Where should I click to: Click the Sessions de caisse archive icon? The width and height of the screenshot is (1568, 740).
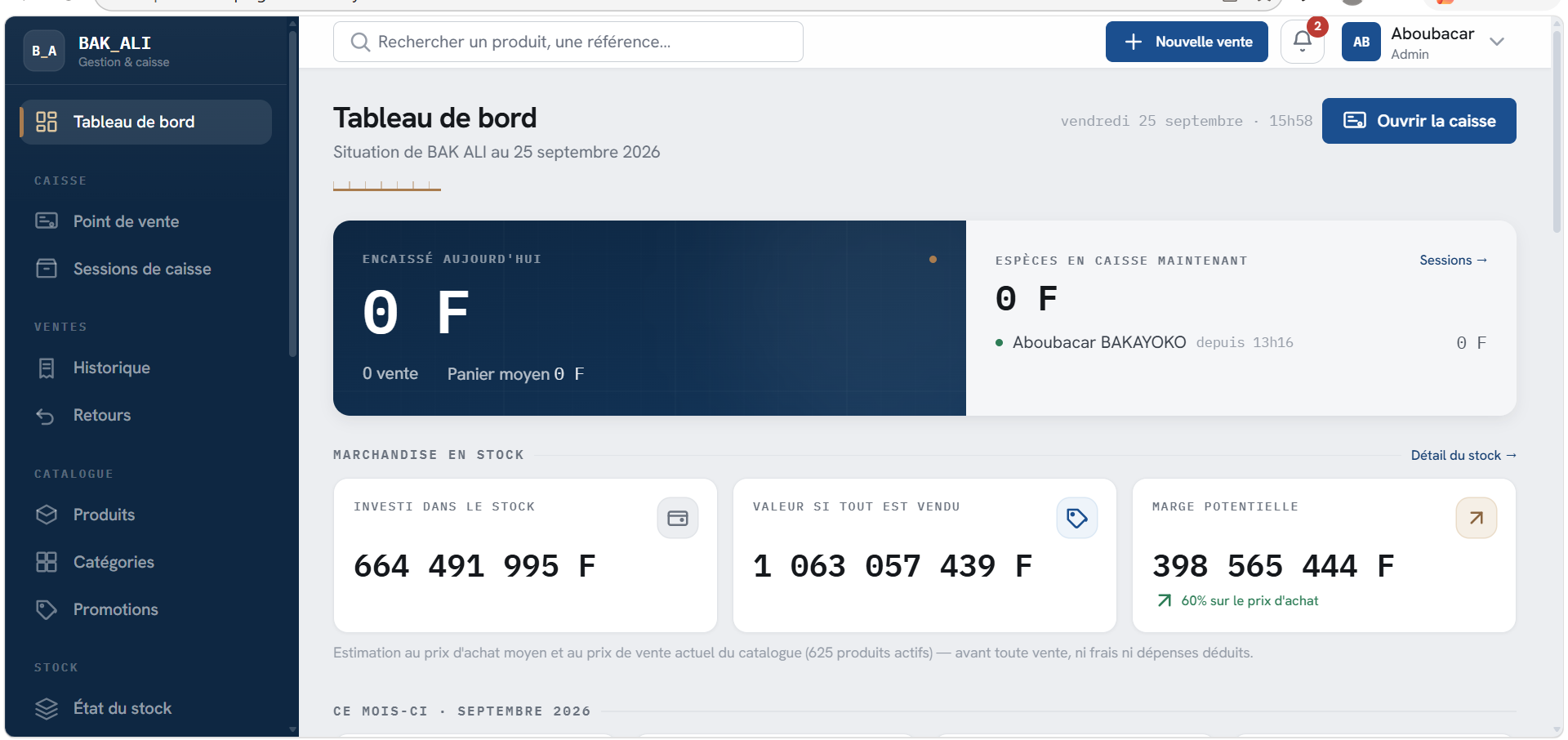click(x=47, y=269)
